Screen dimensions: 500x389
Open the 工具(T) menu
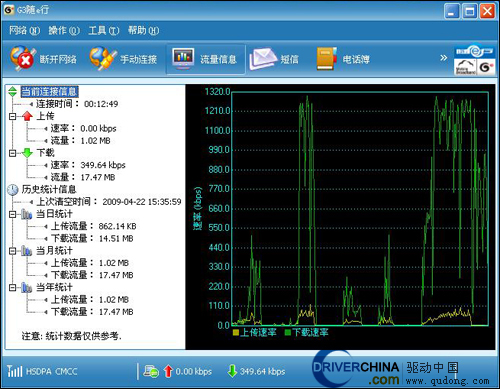click(104, 30)
